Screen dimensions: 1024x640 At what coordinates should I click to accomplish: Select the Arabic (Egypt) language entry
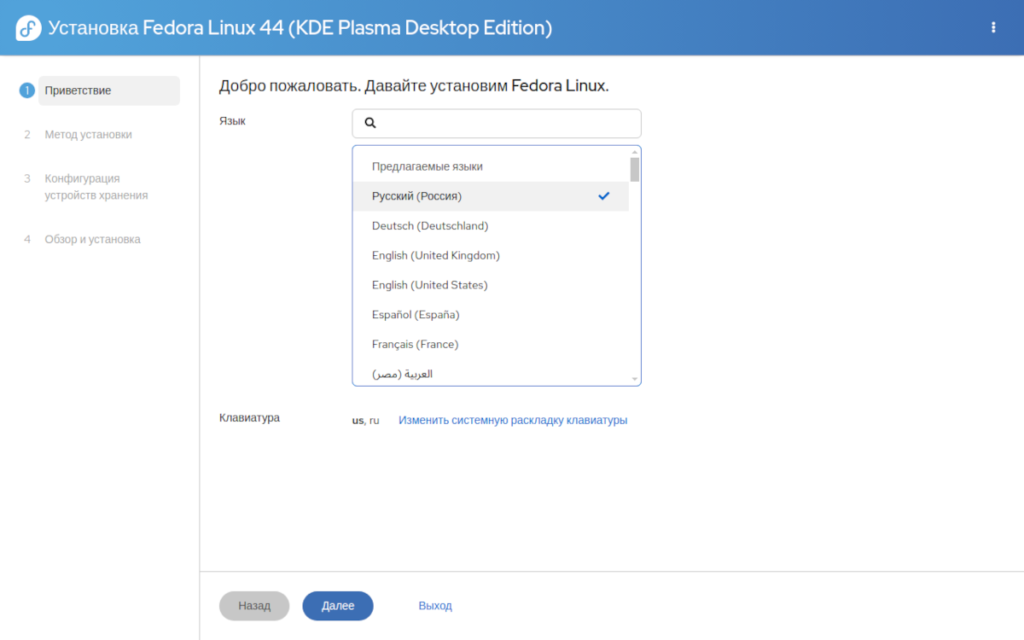[490, 374]
